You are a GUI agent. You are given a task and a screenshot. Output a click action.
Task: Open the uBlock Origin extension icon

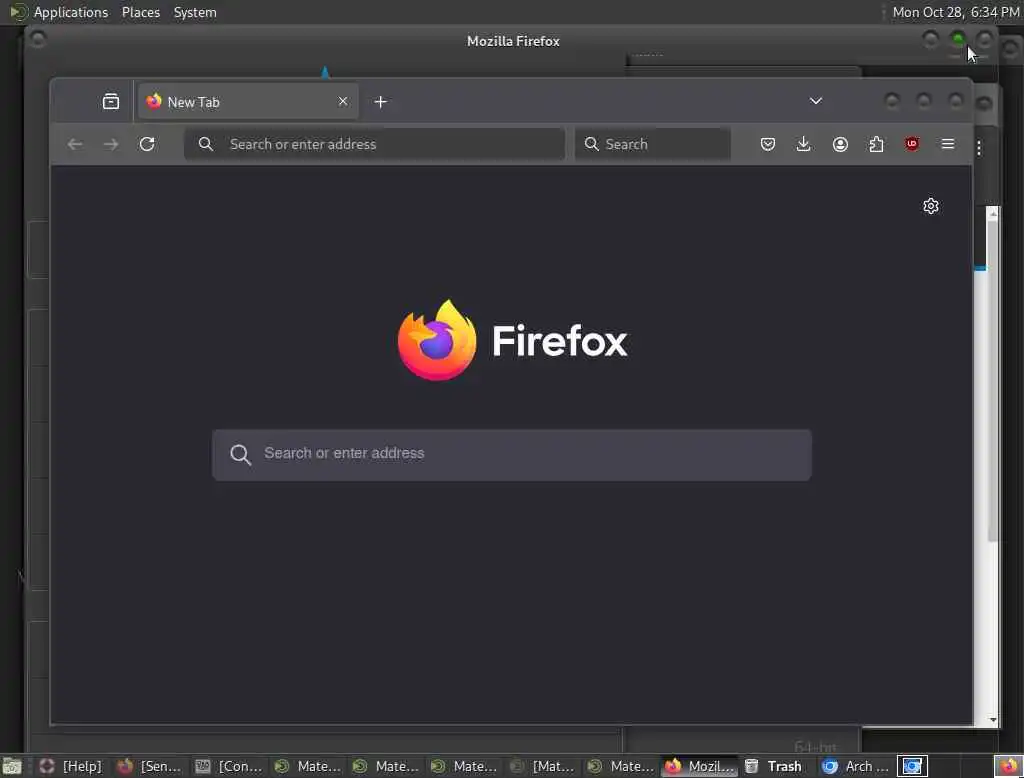(912, 144)
